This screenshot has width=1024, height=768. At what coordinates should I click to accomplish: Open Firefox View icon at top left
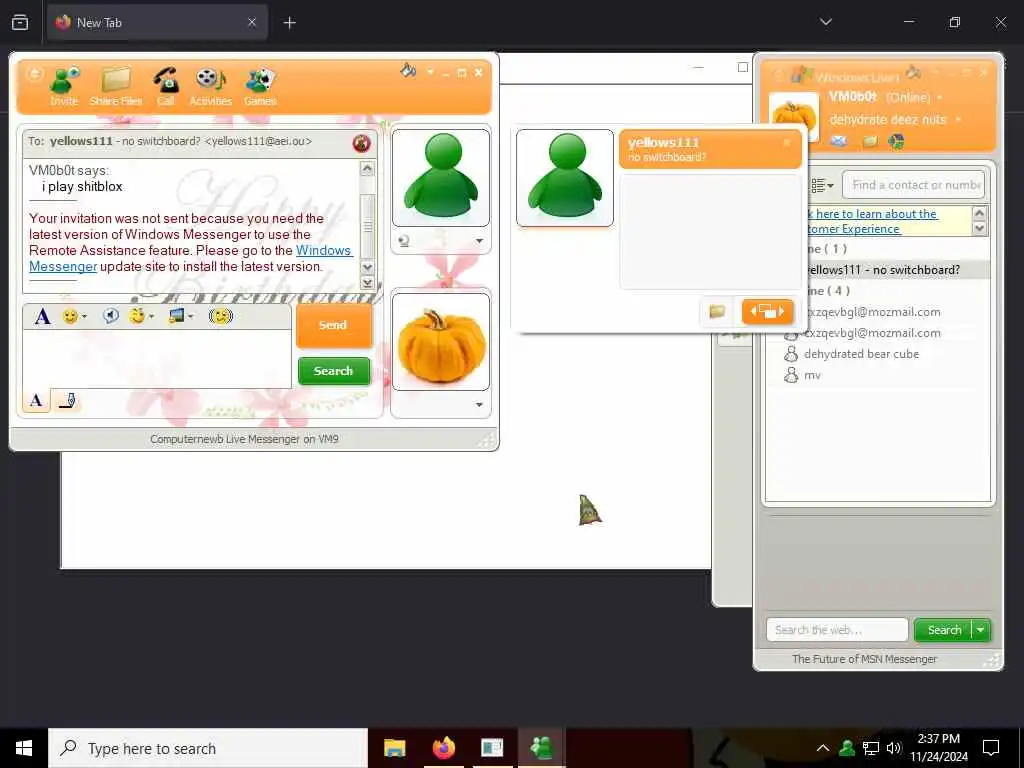[20, 22]
